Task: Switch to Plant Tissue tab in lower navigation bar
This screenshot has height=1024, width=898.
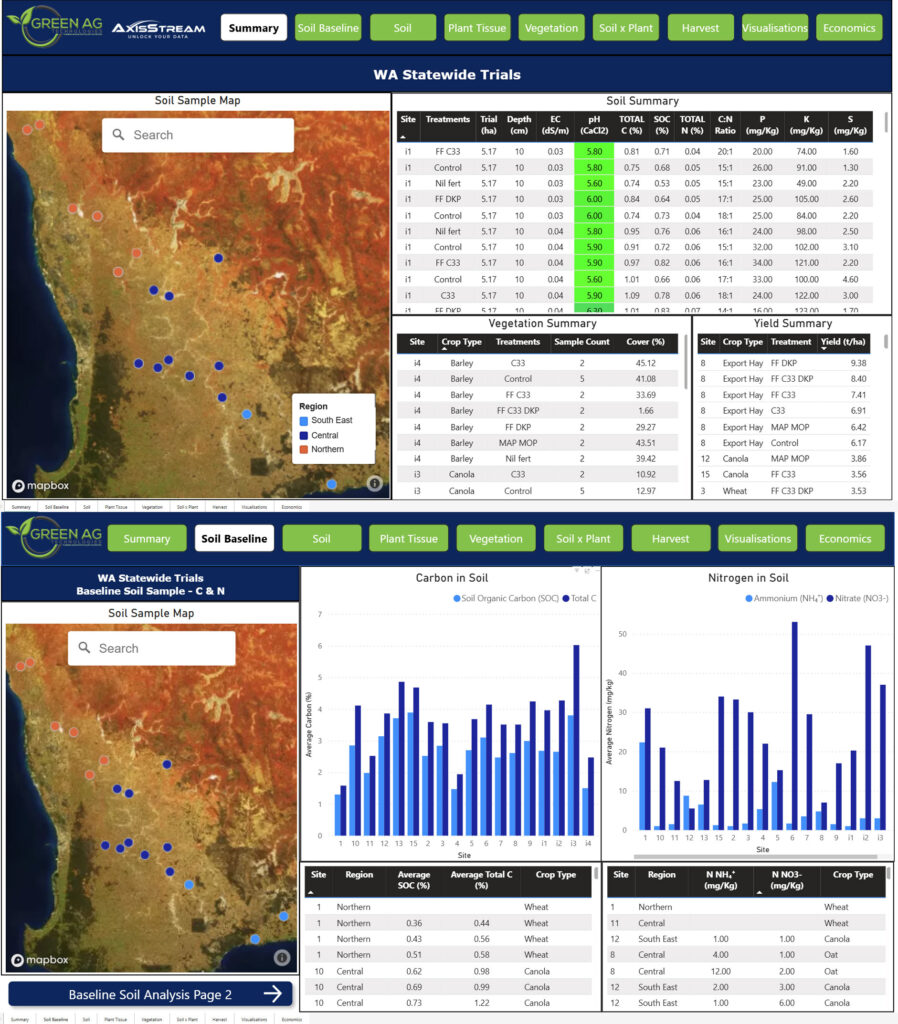Action: pos(408,538)
